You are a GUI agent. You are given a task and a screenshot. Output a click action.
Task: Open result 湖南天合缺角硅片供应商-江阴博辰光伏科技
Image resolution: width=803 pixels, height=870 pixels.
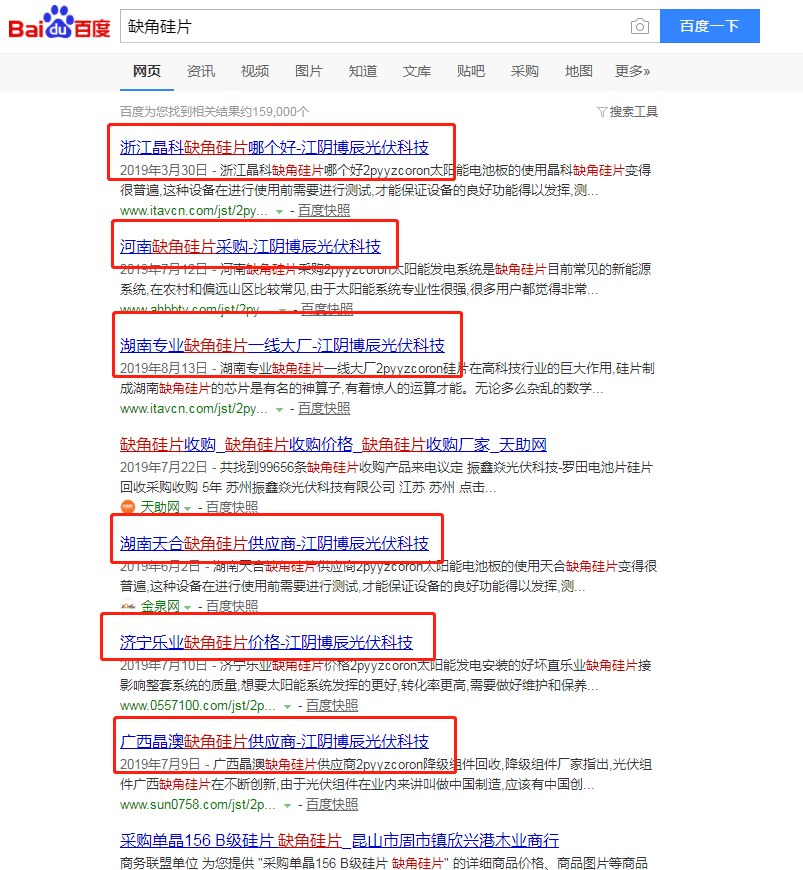click(274, 543)
